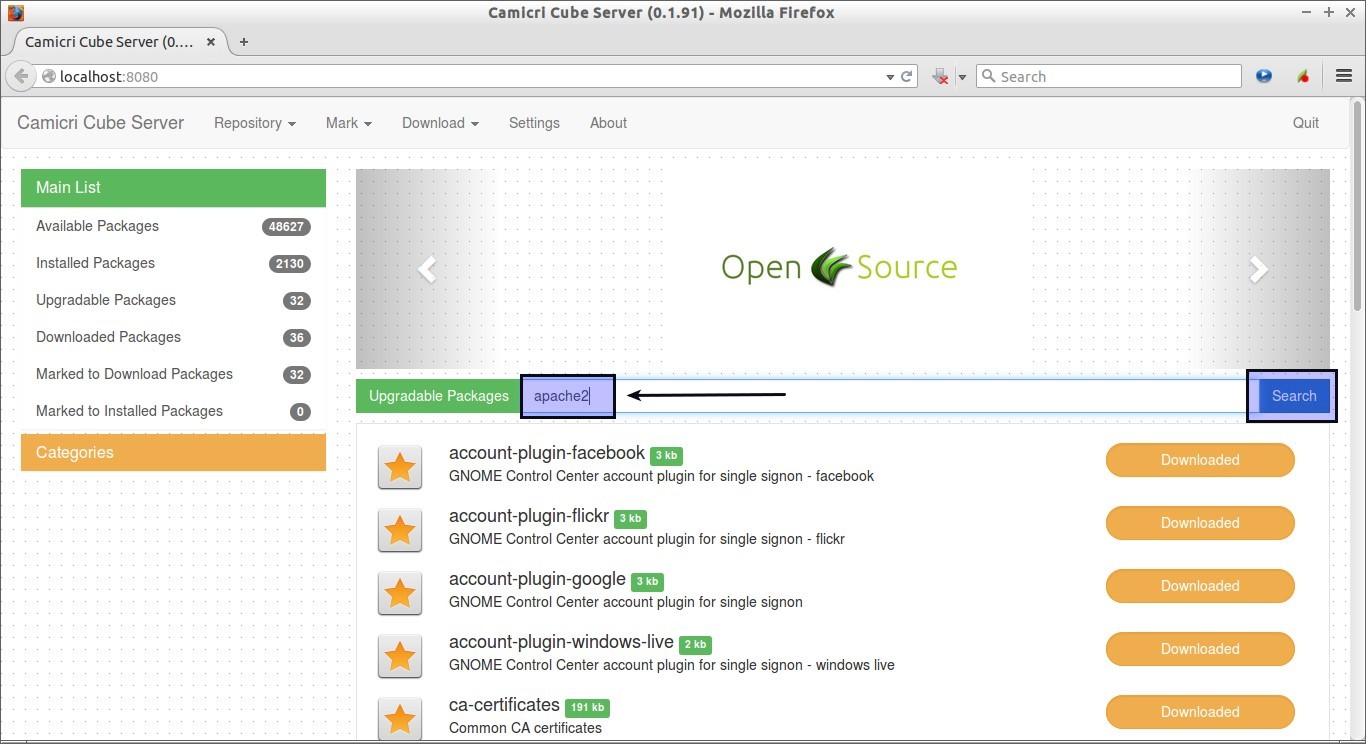Viewport: 1366px width, 744px height.
Task: Click Downloaded button for account-plugin-google
Action: pyautogui.click(x=1200, y=586)
